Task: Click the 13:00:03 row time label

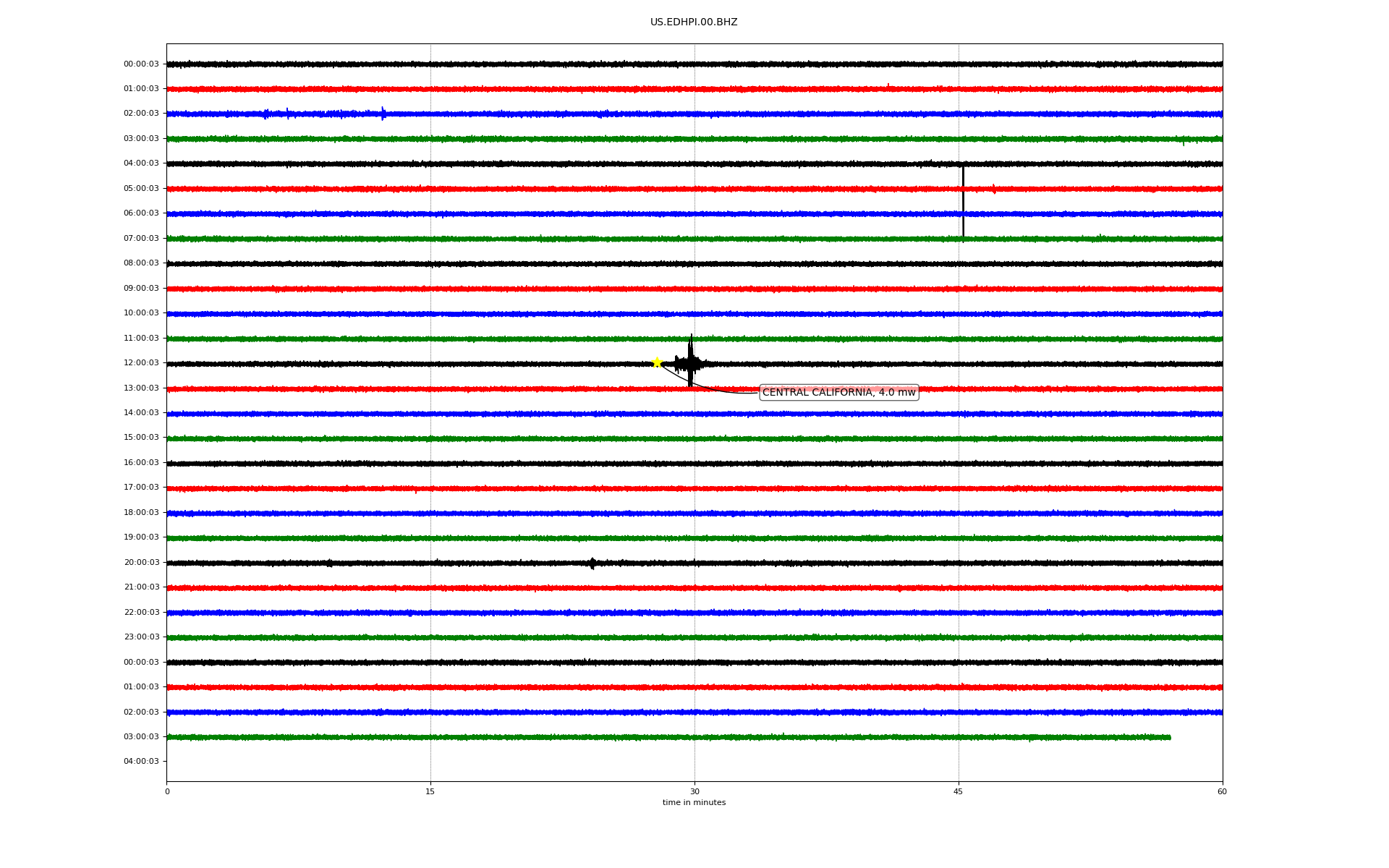Action: pyautogui.click(x=141, y=388)
